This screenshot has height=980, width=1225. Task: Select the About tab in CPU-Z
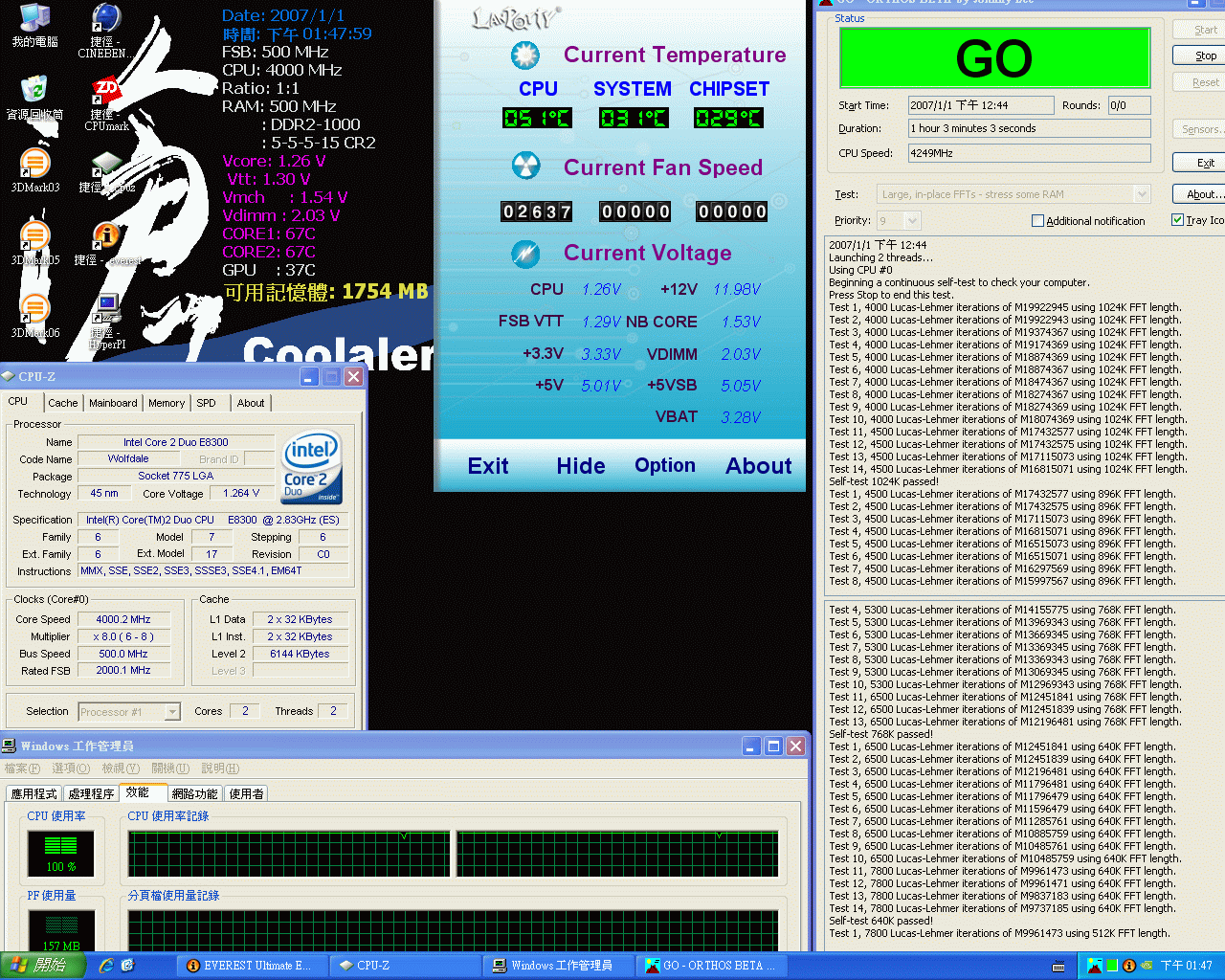tap(251, 403)
